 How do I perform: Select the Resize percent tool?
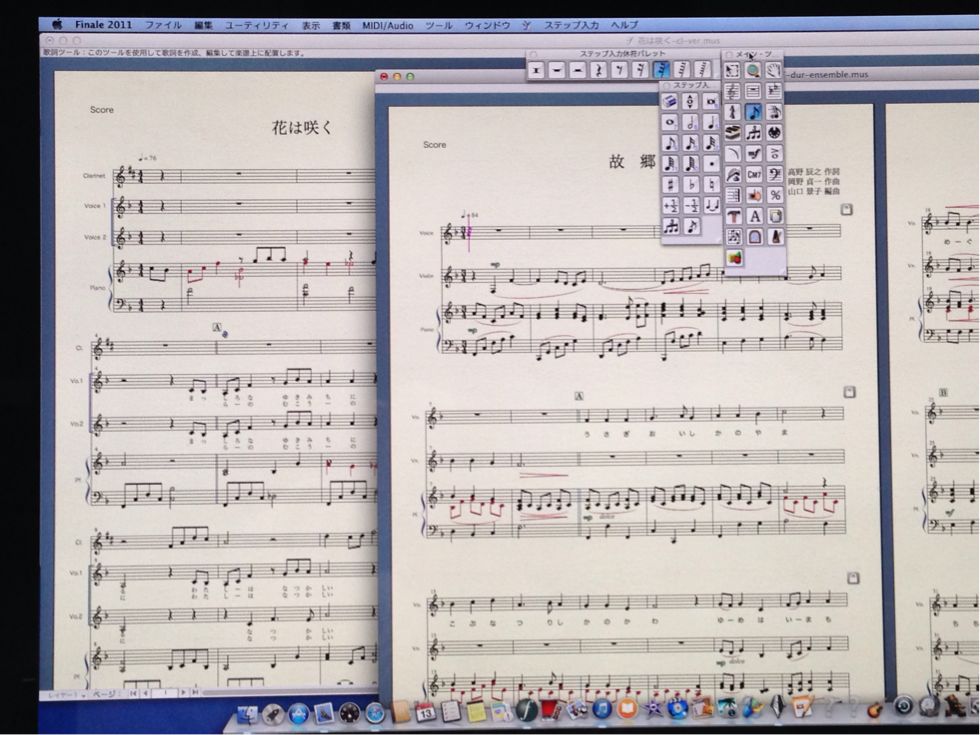tap(774, 195)
